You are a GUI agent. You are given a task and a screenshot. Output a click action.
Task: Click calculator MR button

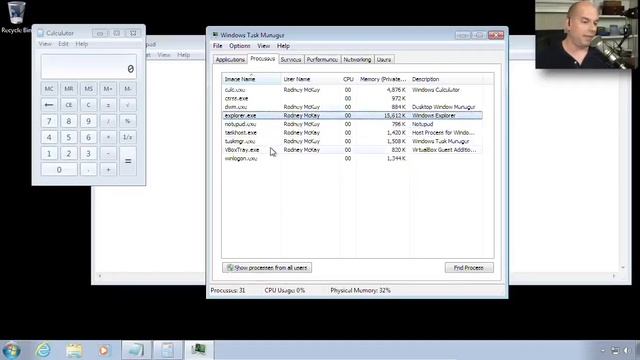(69, 89)
